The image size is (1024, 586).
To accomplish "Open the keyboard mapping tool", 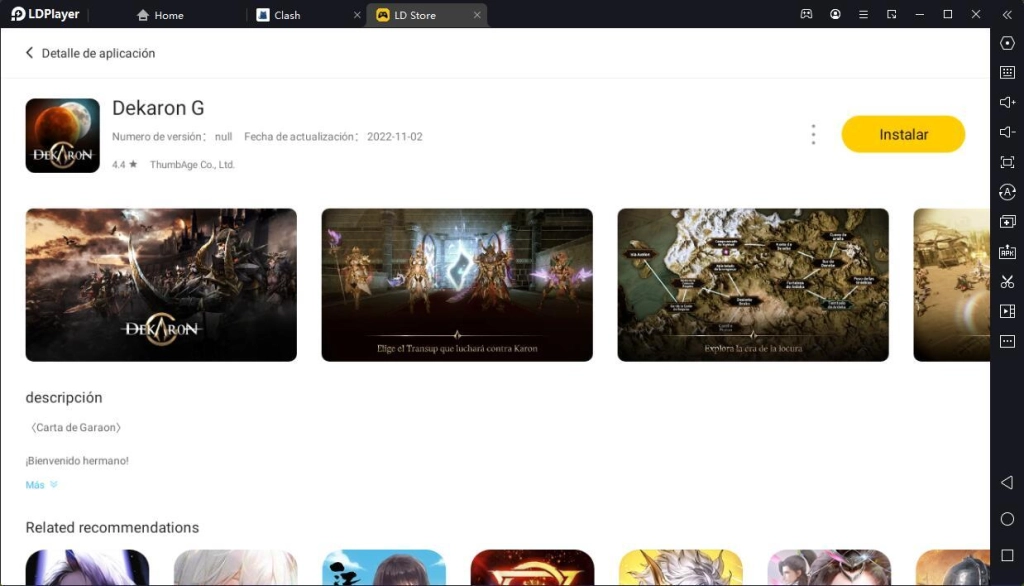I will pyautogui.click(x=1007, y=72).
